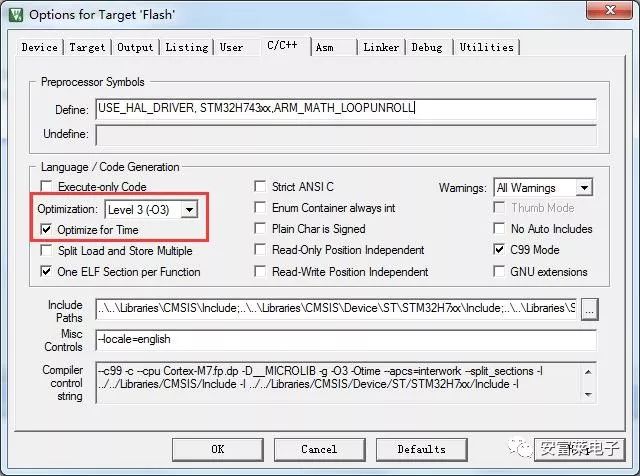
Task: Open Include Paths browse button
Action: 589,309
